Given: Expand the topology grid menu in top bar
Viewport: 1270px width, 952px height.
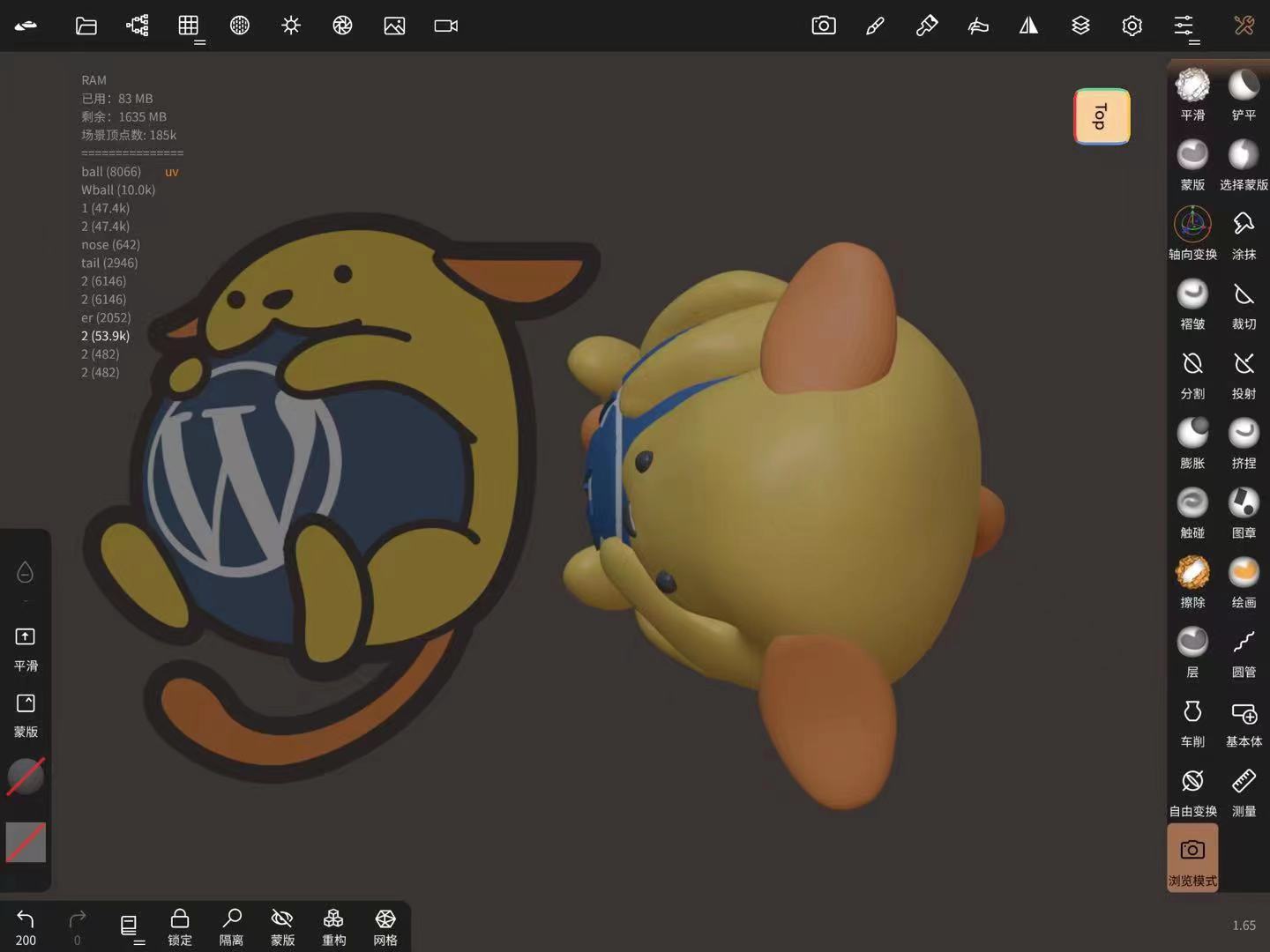Looking at the screenshot, I should tap(189, 26).
